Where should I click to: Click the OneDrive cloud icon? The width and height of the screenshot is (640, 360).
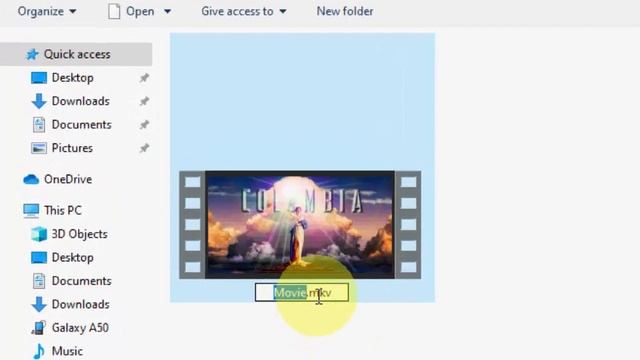coord(31,180)
